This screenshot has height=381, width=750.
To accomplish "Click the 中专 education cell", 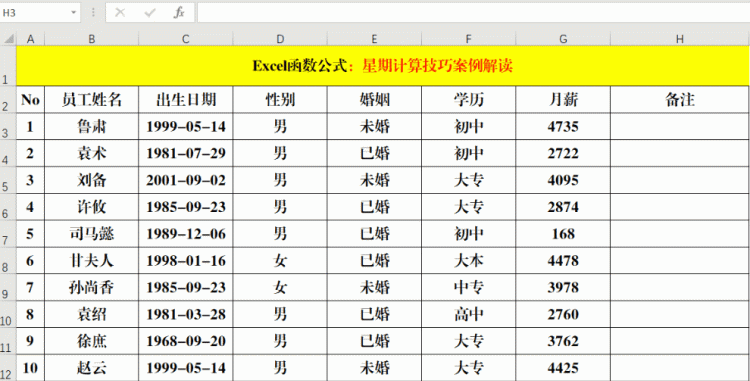I will coord(468,287).
